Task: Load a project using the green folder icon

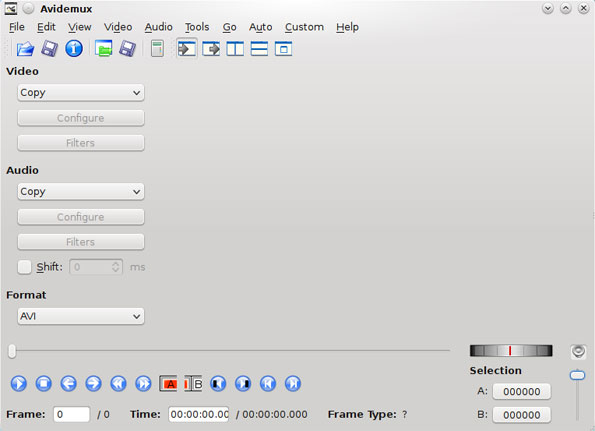Action: [x=104, y=49]
